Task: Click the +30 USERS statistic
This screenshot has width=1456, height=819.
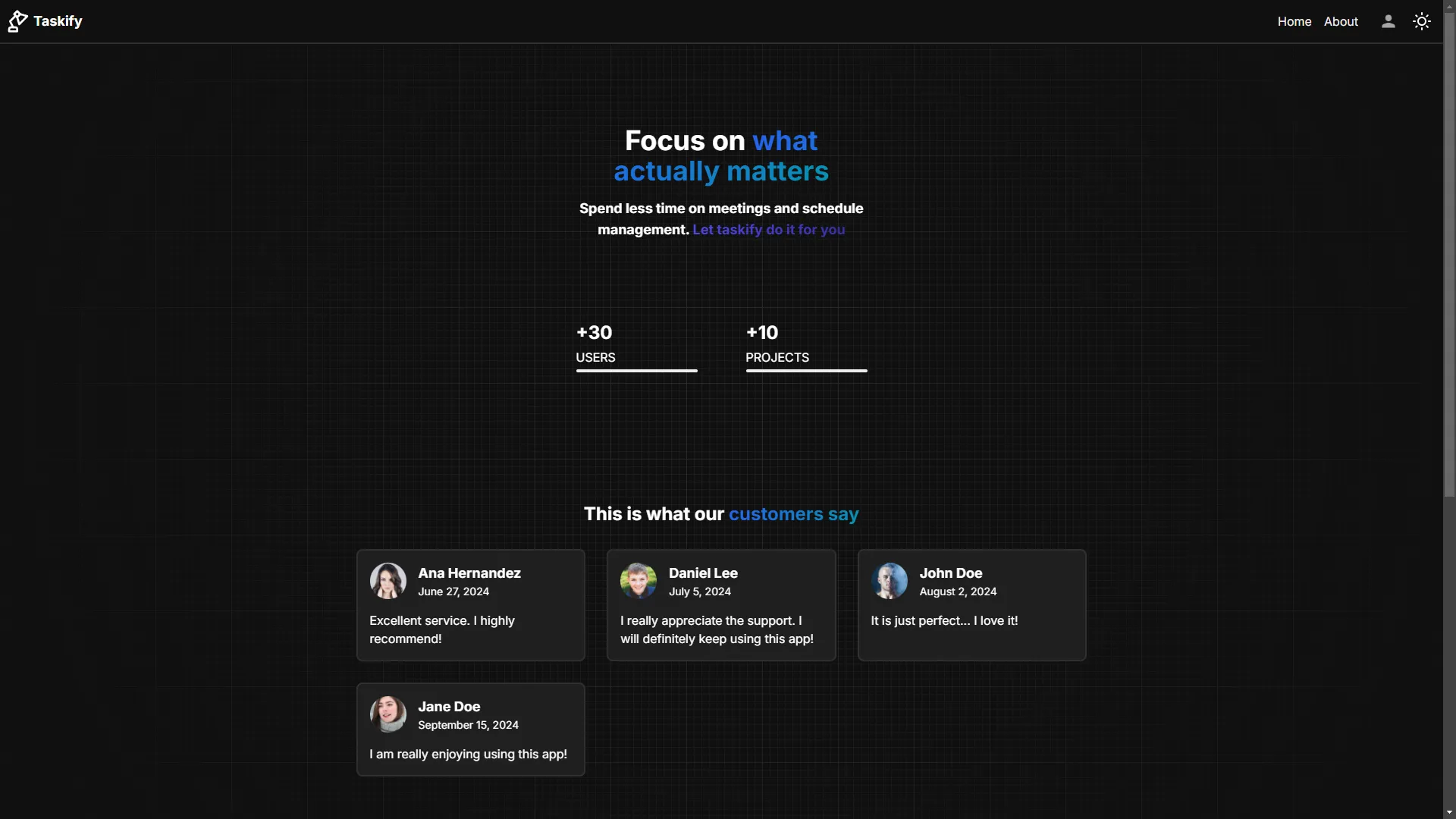Action: 595,344
